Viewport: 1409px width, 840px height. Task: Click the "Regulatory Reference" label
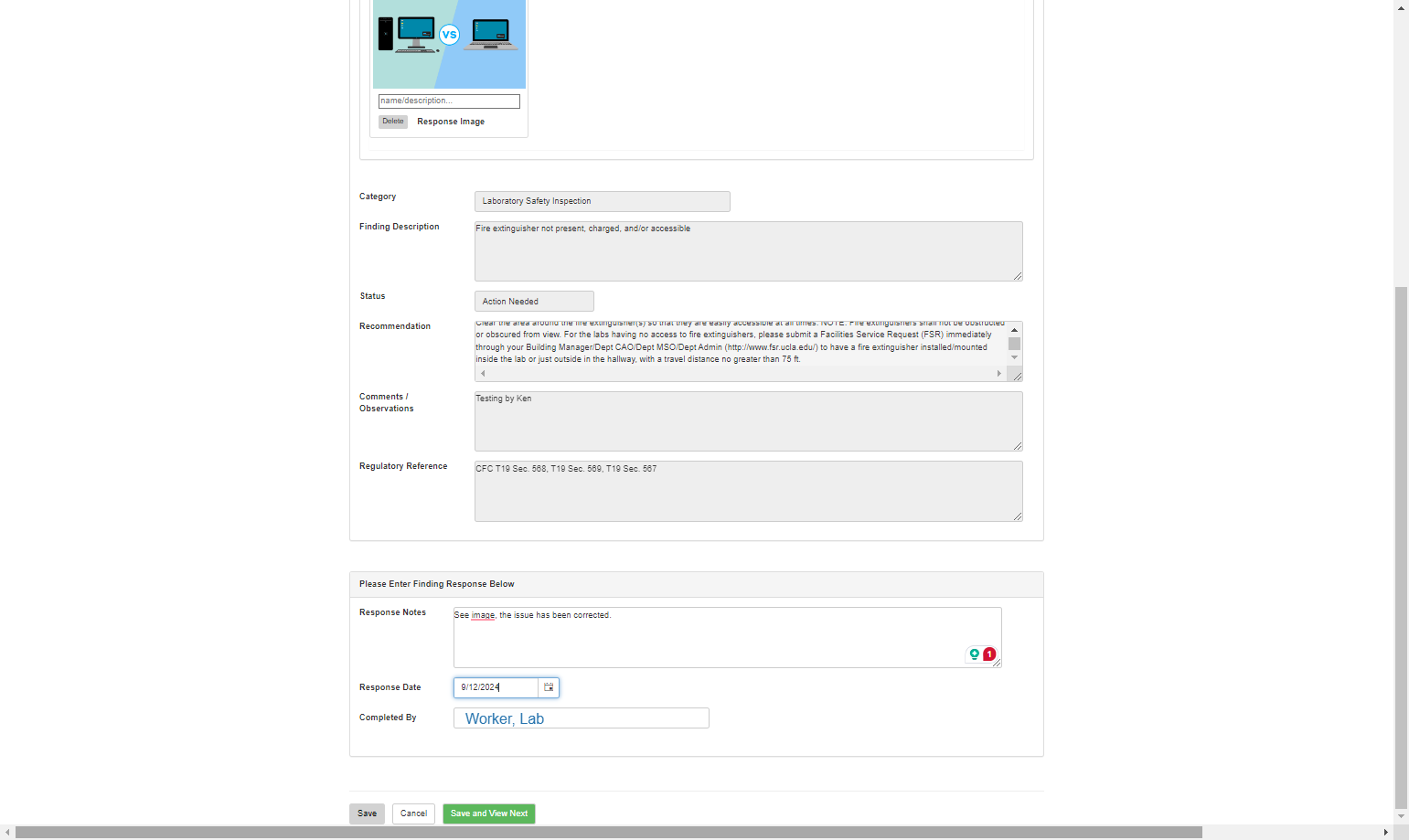(403, 466)
